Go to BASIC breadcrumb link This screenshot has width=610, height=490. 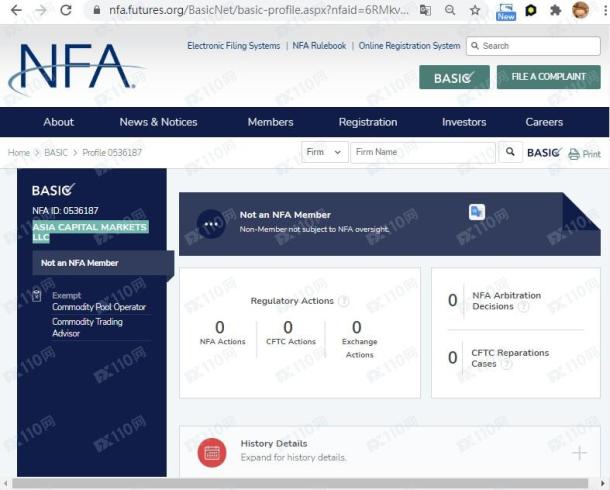click(x=56, y=152)
